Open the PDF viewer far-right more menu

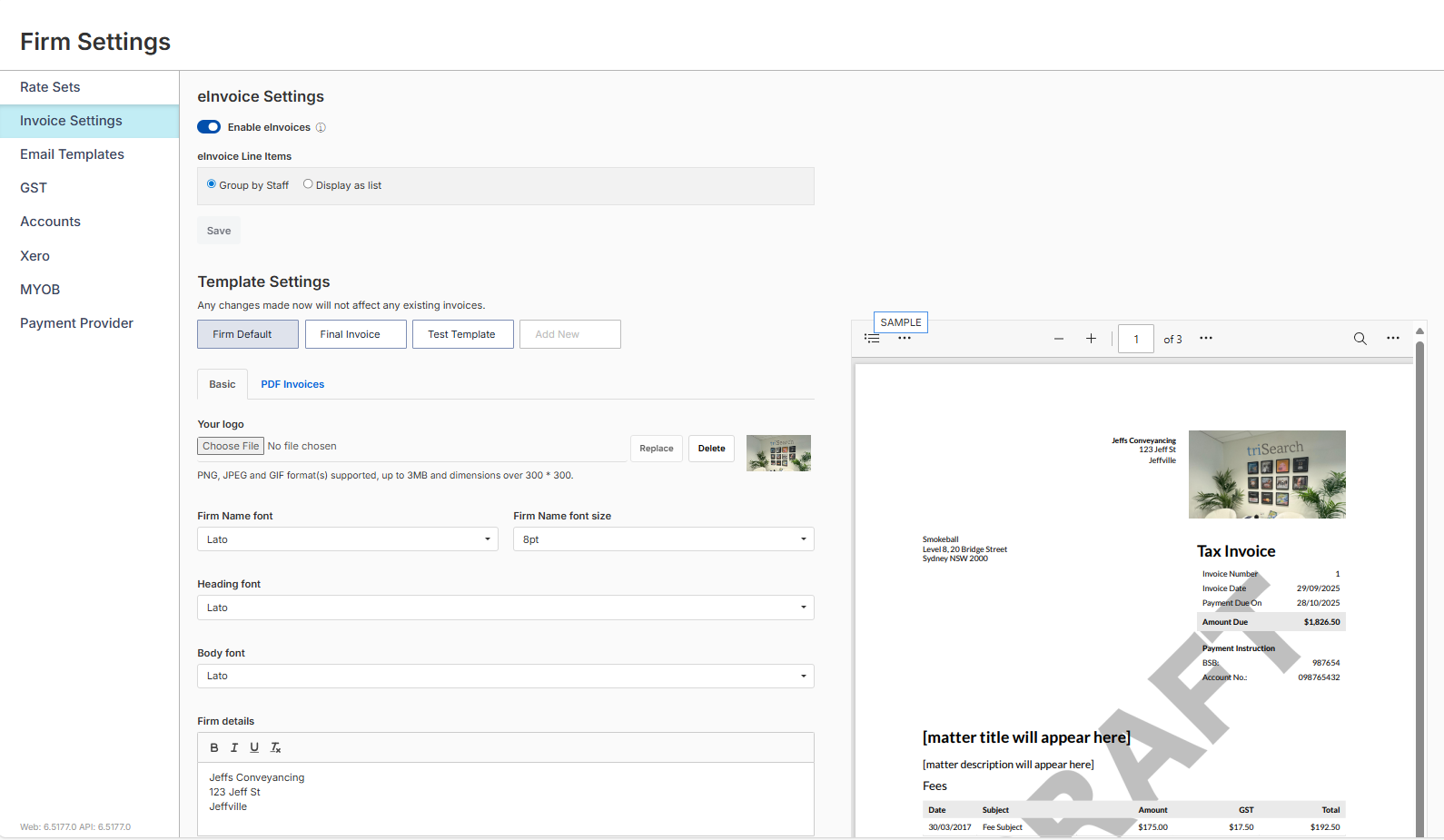tap(1393, 338)
